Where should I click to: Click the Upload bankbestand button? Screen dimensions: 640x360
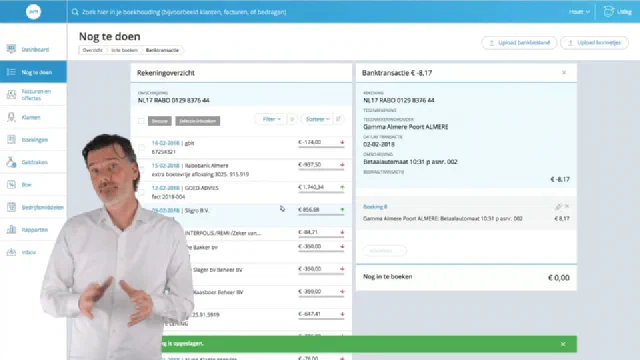coord(519,42)
